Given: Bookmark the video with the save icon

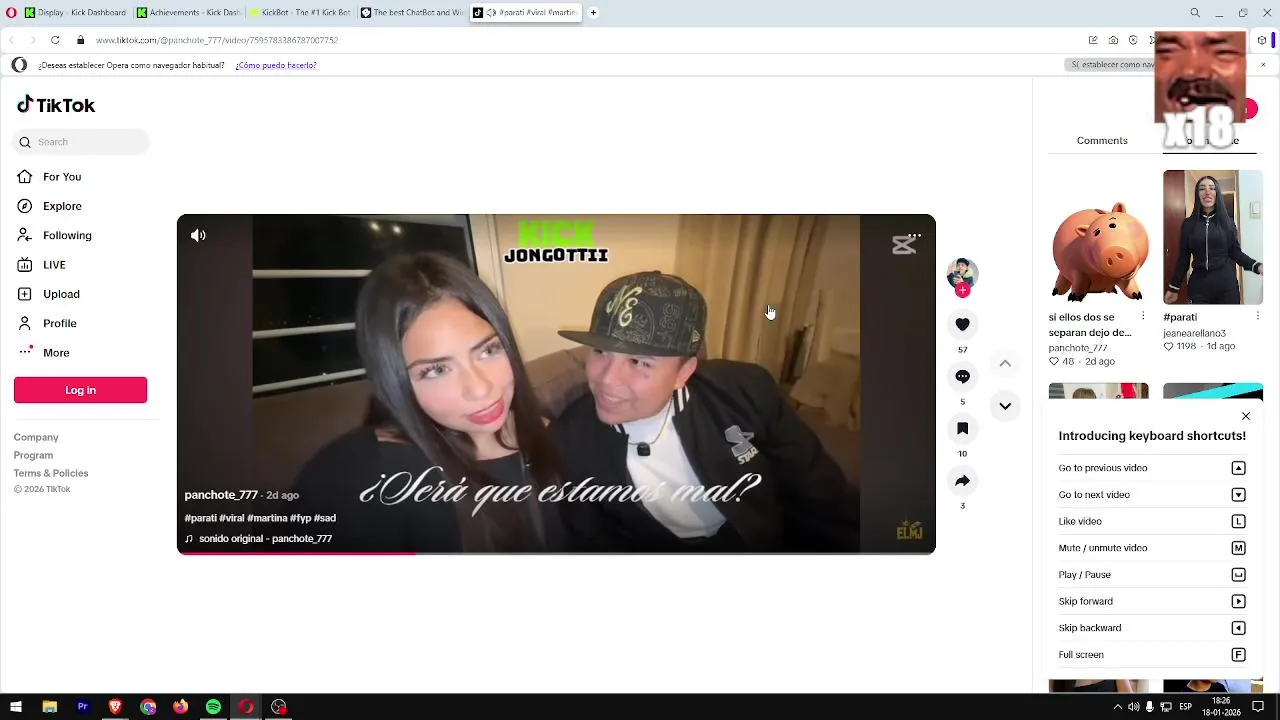Looking at the screenshot, I should [x=962, y=429].
